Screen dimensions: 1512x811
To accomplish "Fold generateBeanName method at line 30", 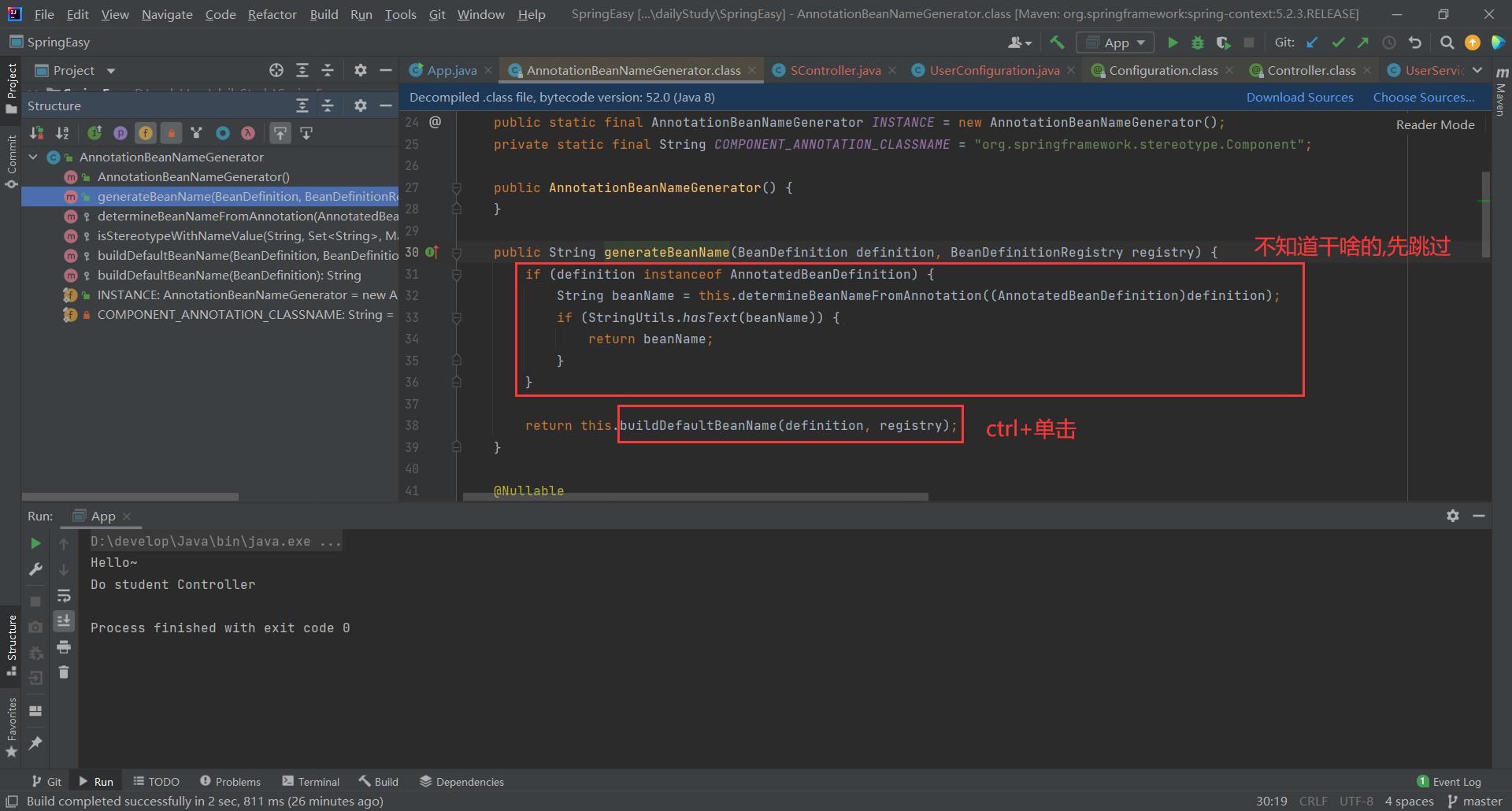I will (x=457, y=253).
